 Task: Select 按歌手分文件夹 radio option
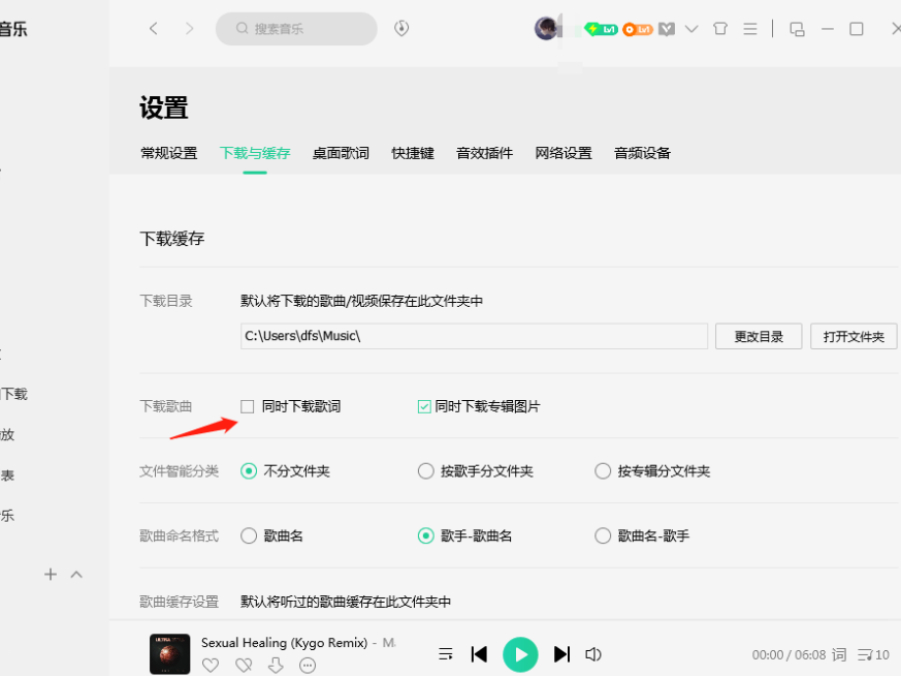(x=426, y=471)
